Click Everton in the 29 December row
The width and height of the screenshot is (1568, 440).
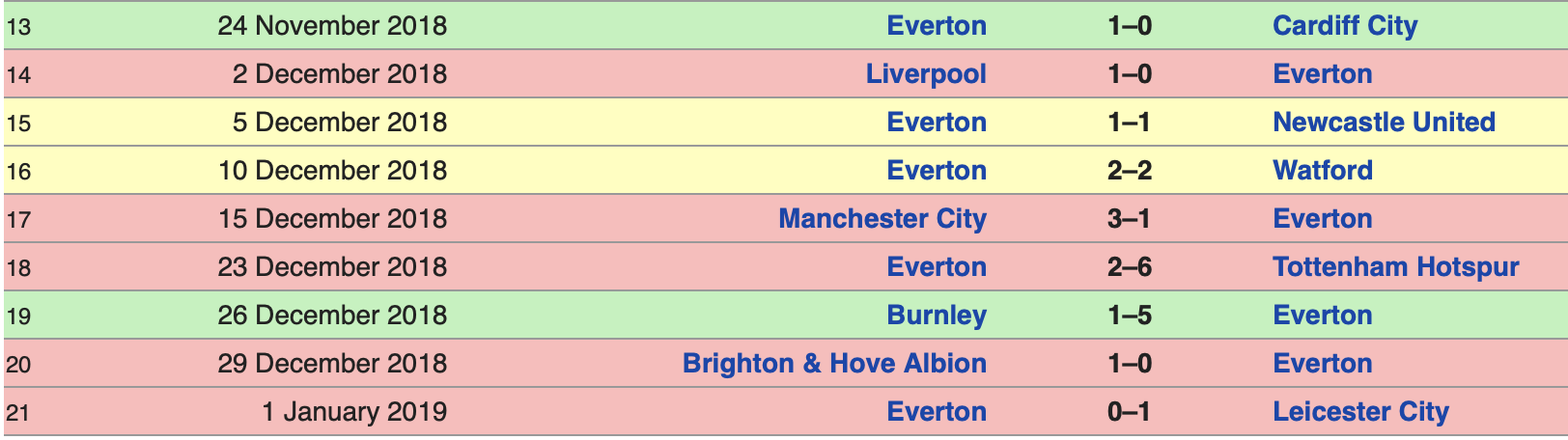point(1323,364)
